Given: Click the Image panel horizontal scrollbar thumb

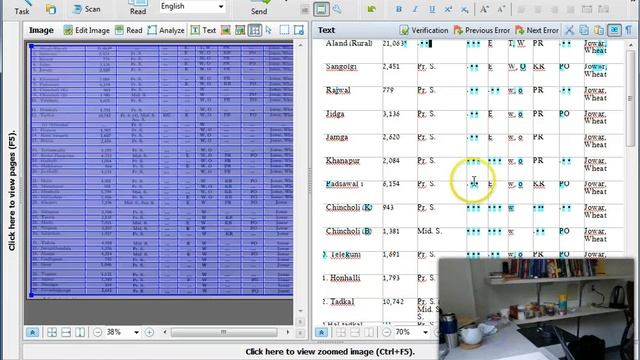Looking at the screenshot, I should [224, 332].
